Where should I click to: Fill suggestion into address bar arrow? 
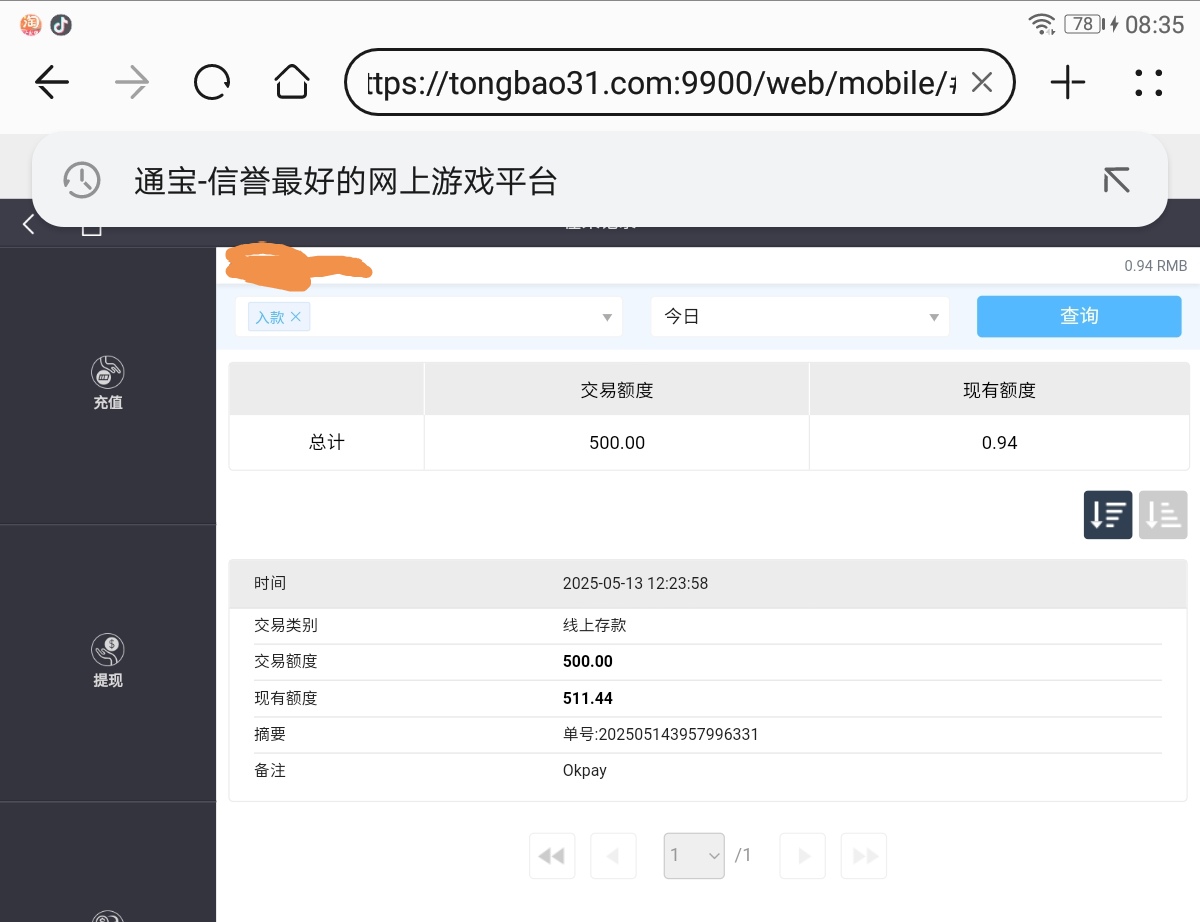1116,180
